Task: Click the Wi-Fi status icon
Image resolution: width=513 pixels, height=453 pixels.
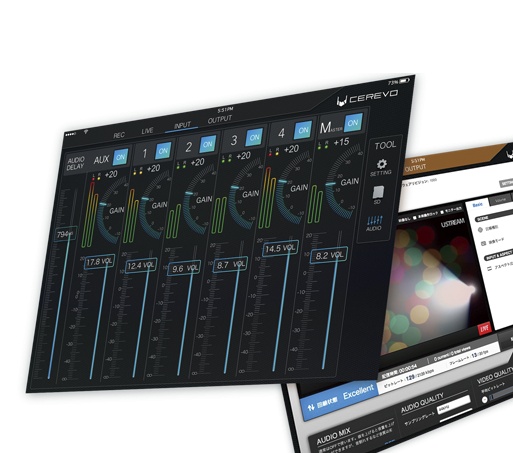Action: pos(86,132)
